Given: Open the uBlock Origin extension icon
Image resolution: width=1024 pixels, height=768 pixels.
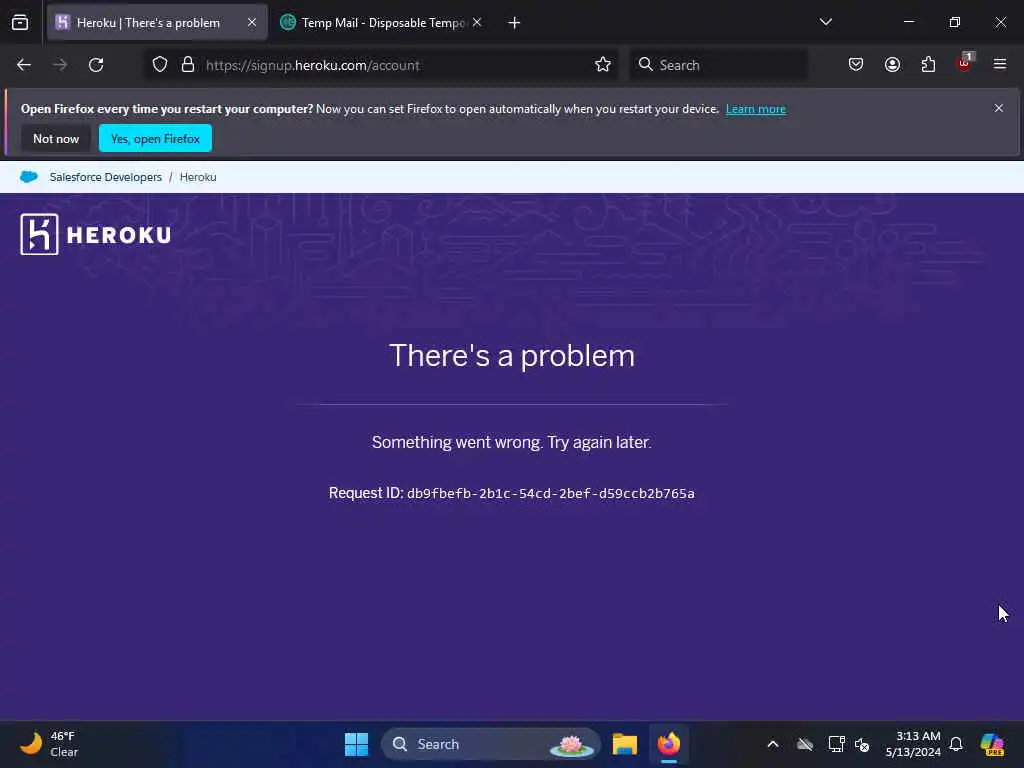Looking at the screenshot, I should click(x=965, y=63).
